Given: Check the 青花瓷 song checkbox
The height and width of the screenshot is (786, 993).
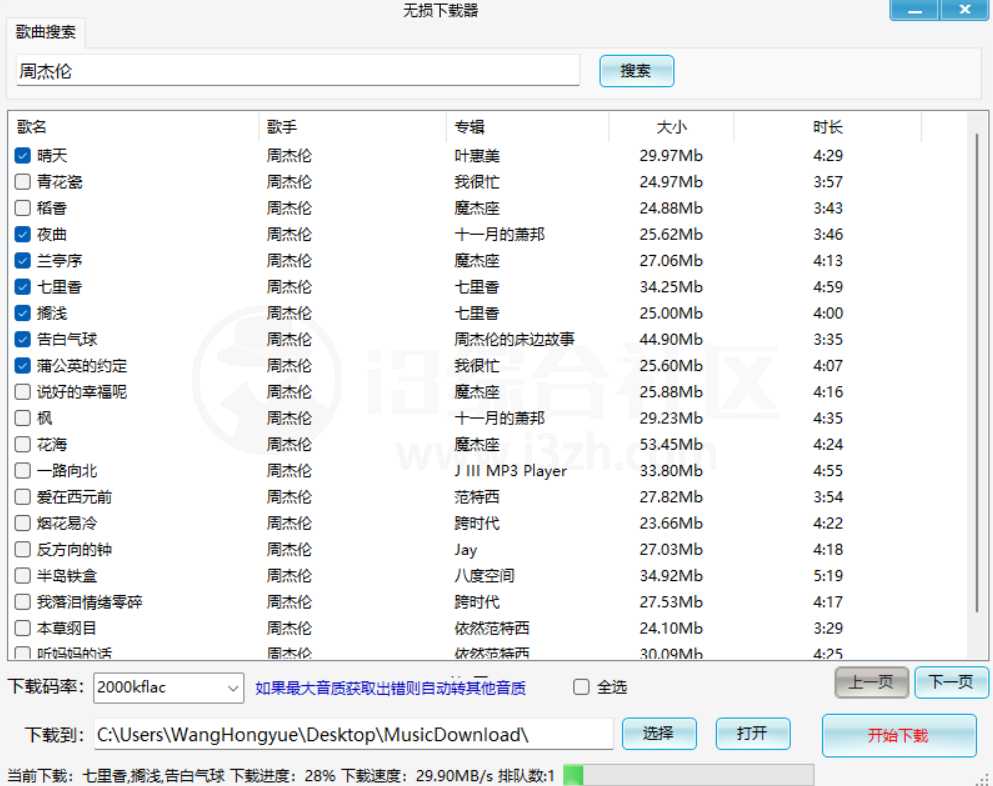Looking at the screenshot, I should tap(23, 182).
